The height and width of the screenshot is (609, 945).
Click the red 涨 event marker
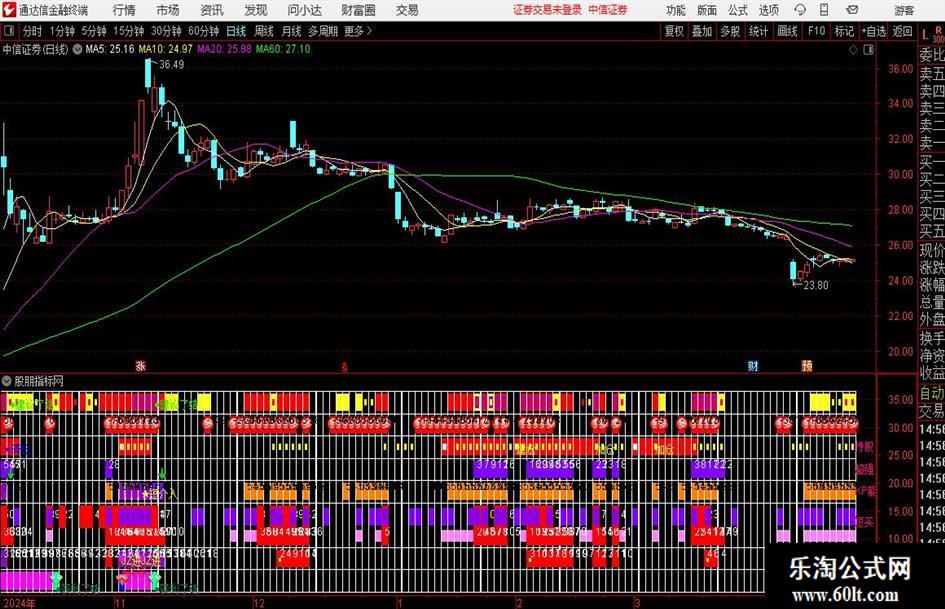pyautogui.click(x=140, y=365)
